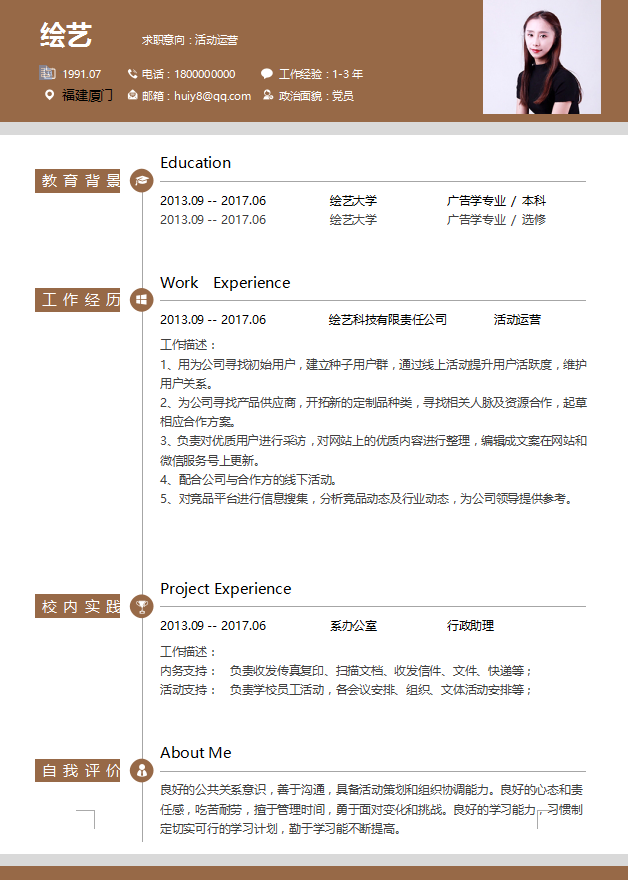Click the birthdate calendar icon beside 1991.07
Viewport: 628px width, 880px height.
pyautogui.click(x=47, y=73)
